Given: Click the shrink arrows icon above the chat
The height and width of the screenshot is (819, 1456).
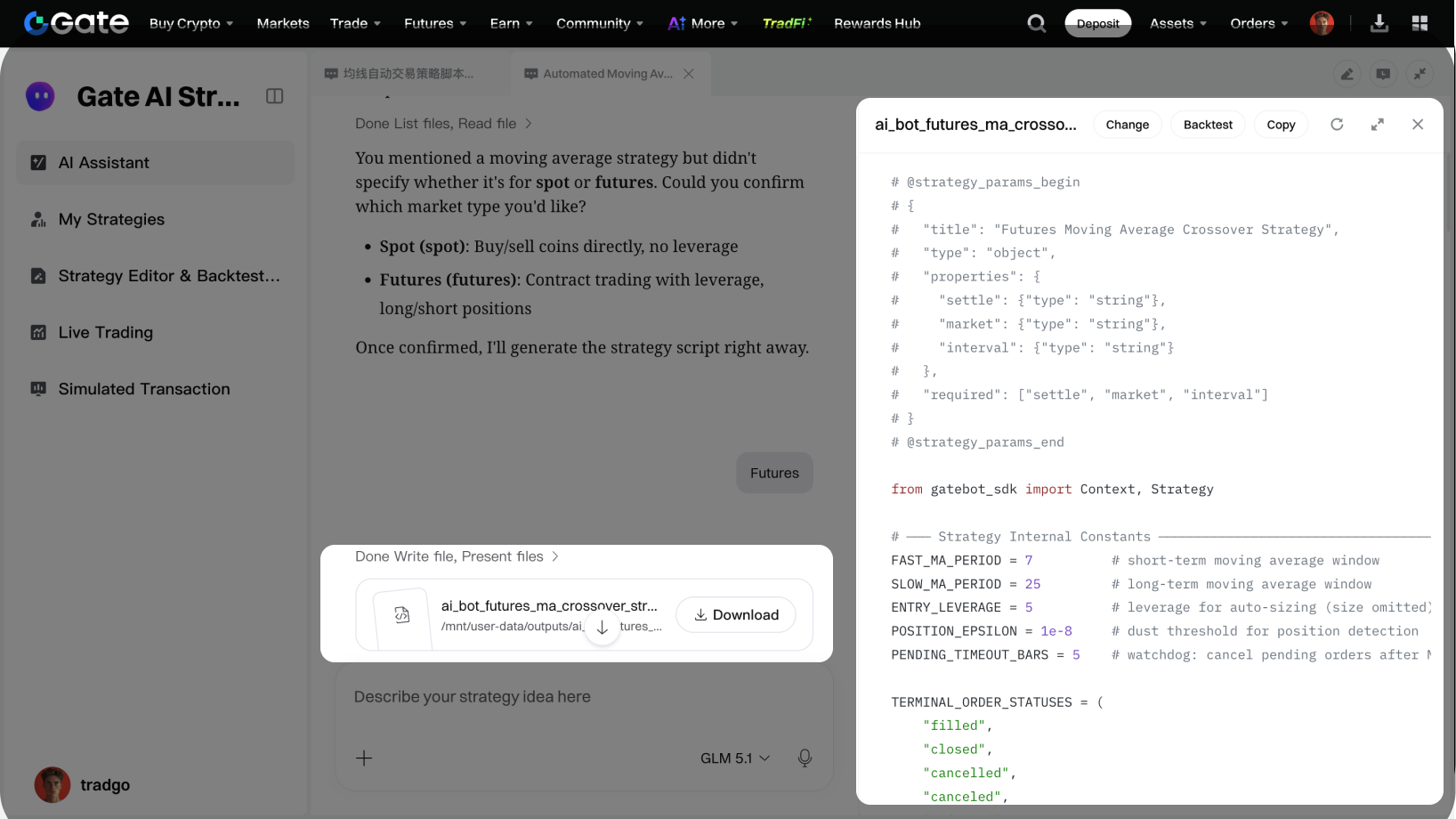Looking at the screenshot, I should point(1420,74).
